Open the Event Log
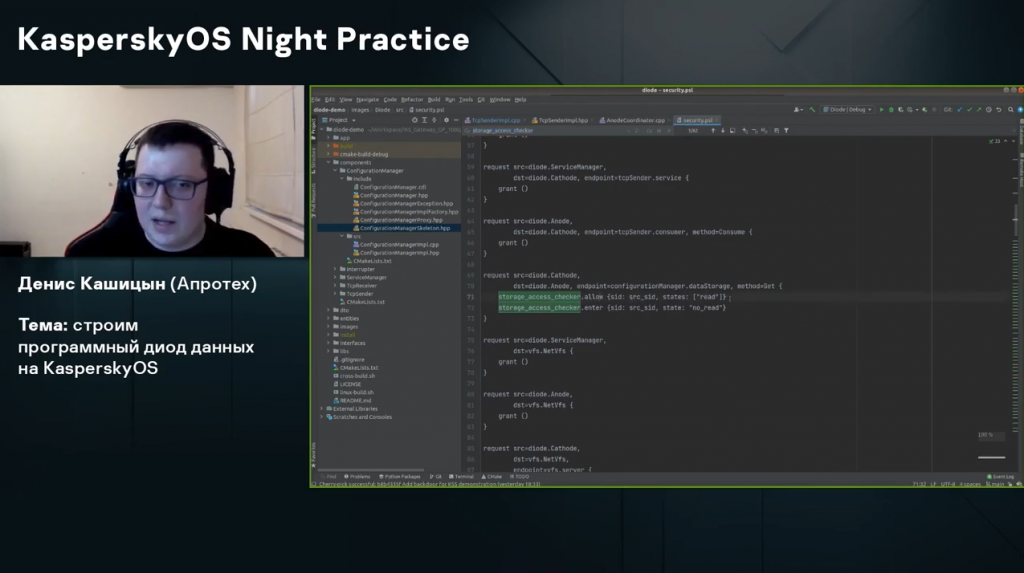This screenshot has width=1024, height=573. tap(1000, 477)
